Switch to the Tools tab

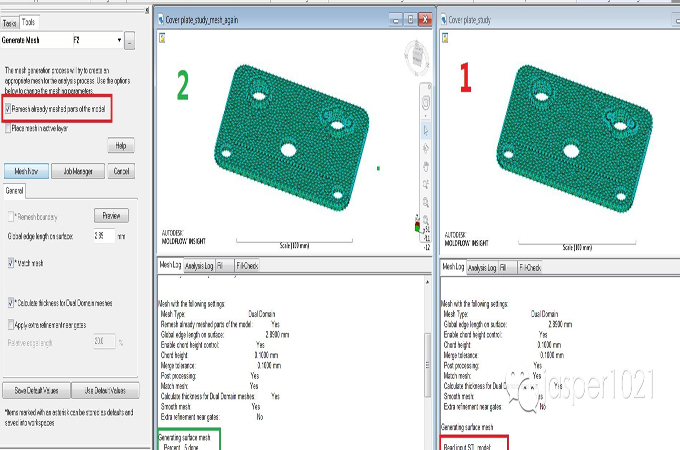pyautogui.click(x=29, y=22)
